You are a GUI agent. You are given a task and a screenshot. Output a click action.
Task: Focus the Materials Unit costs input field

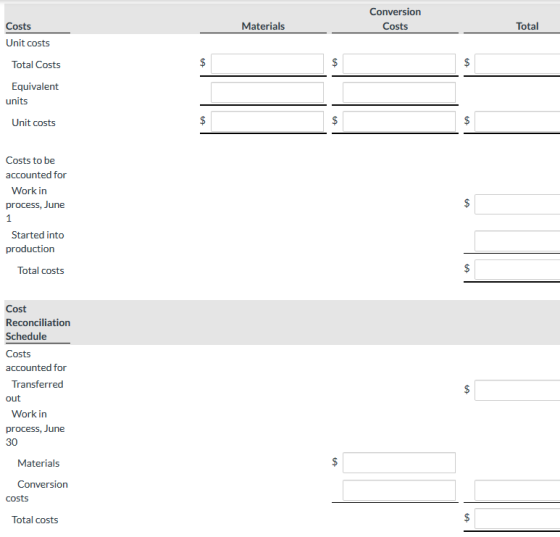tap(267, 121)
